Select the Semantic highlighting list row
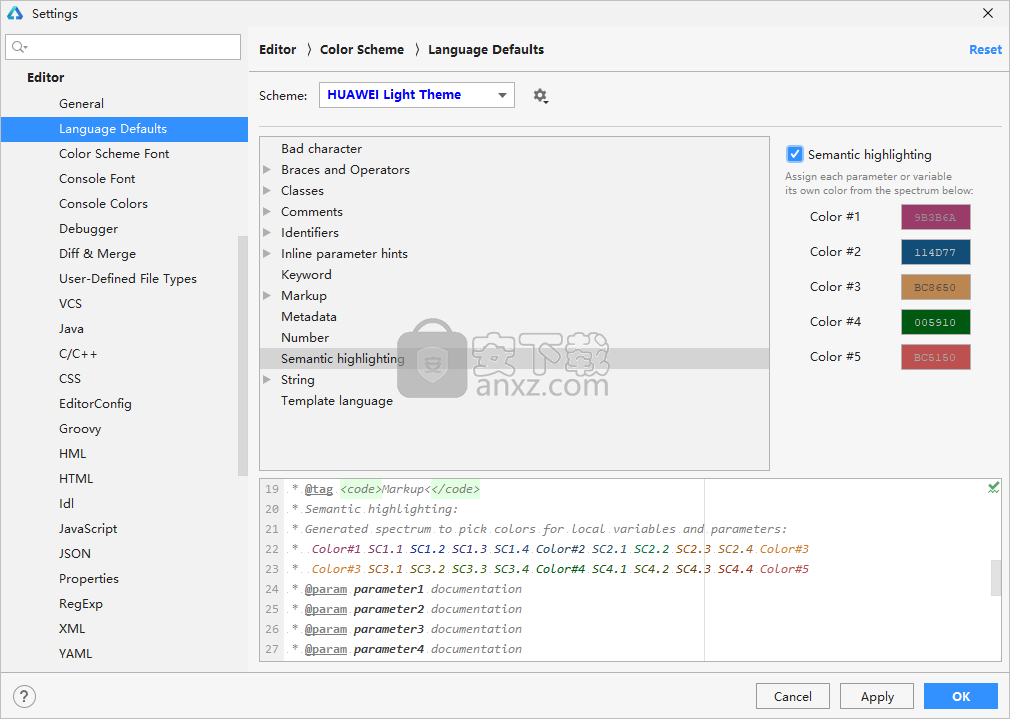This screenshot has width=1010, height=719. click(x=514, y=359)
